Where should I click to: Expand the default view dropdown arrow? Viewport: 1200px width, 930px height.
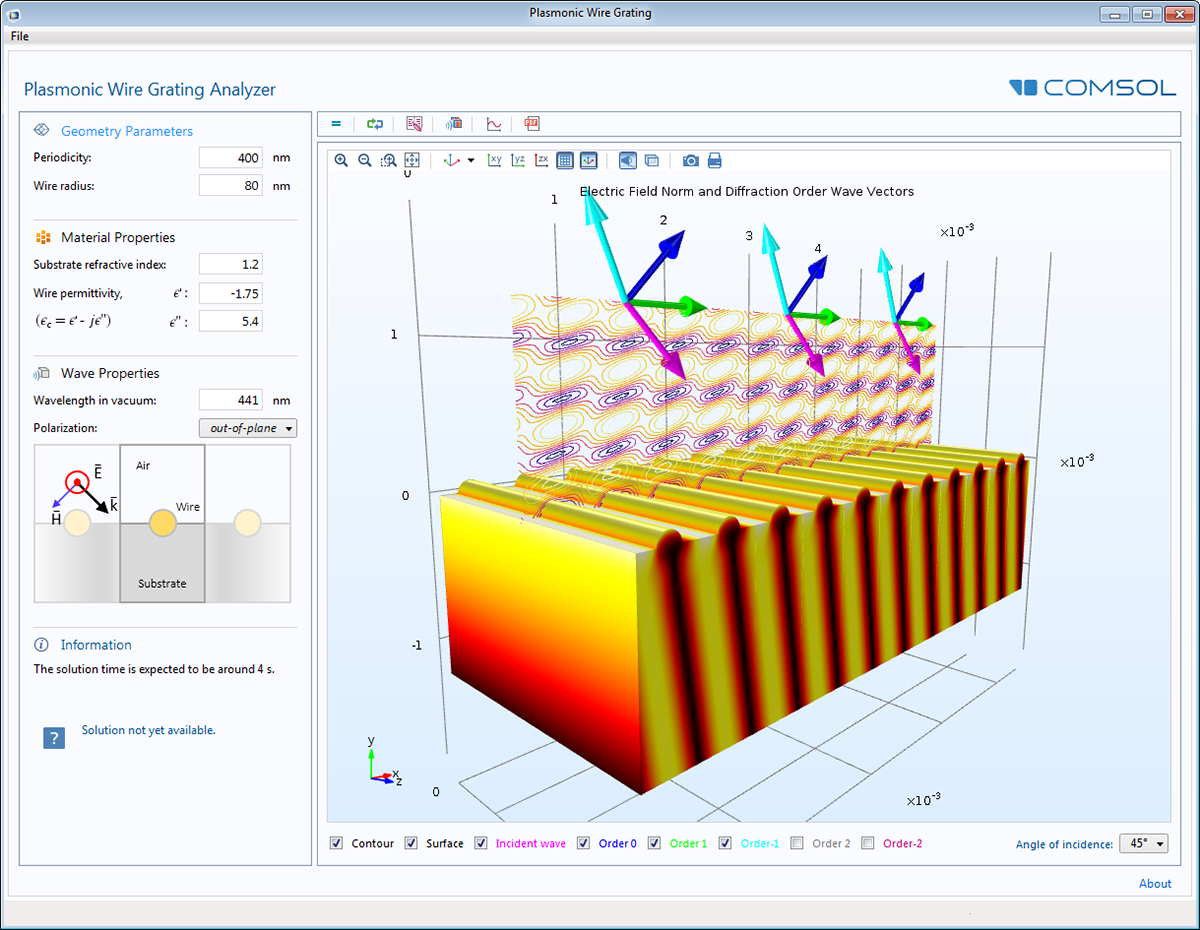click(470, 160)
